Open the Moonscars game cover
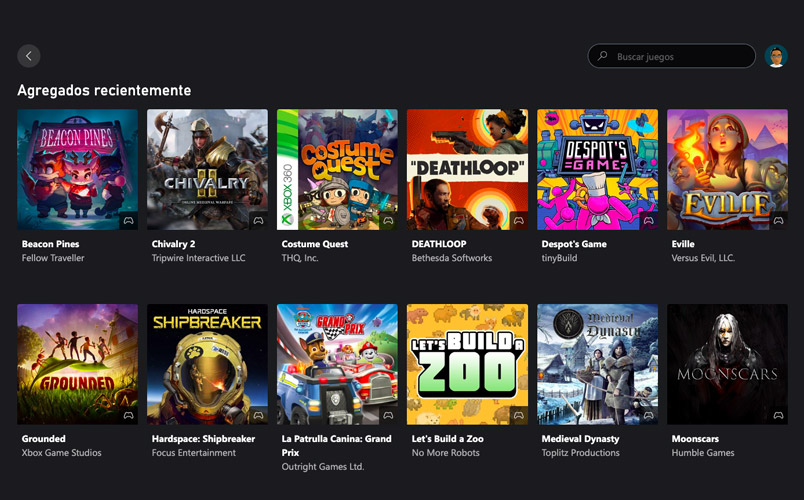The height and width of the screenshot is (500, 804). 727,364
